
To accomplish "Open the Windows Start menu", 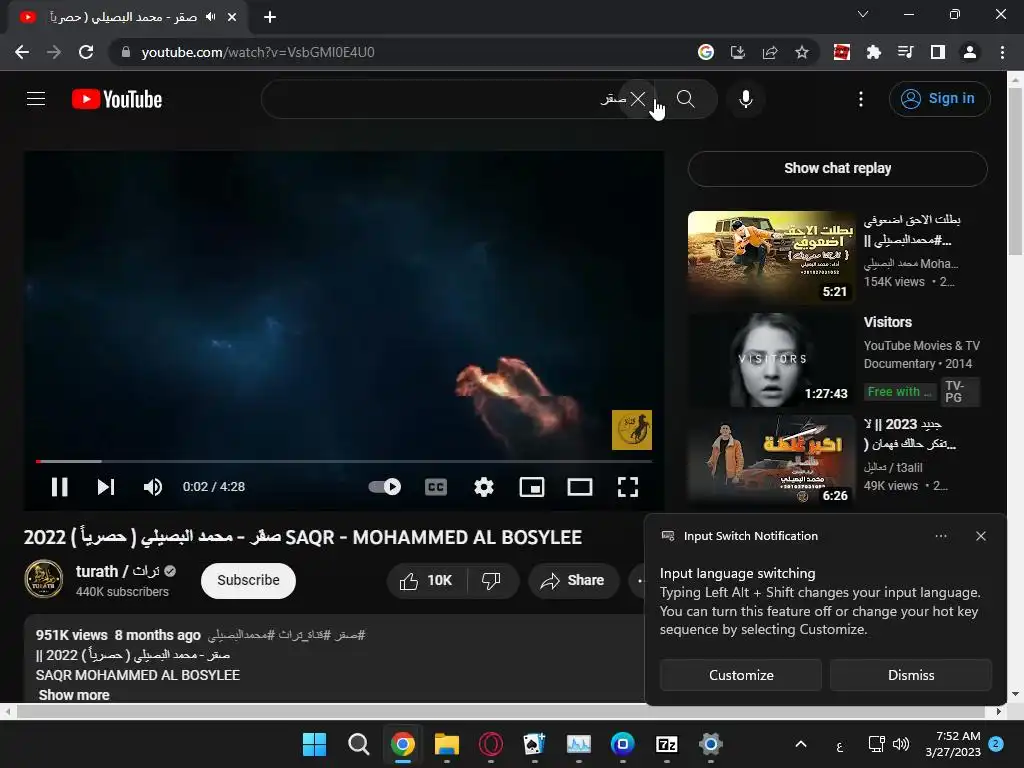I will pos(314,744).
